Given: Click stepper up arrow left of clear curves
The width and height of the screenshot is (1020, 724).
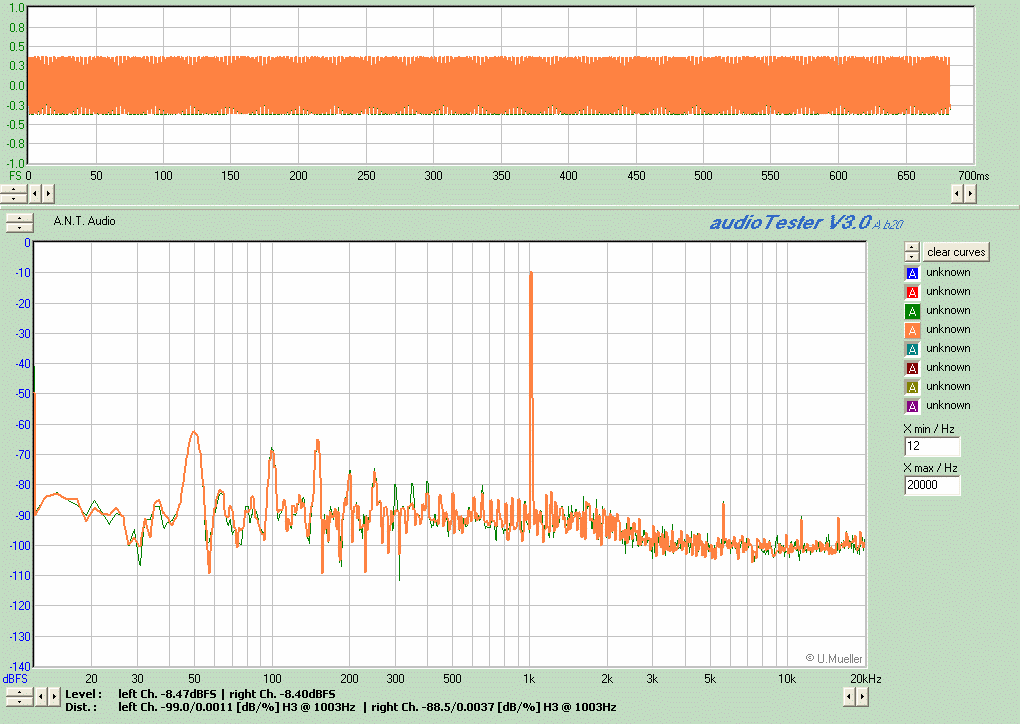Looking at the screenshot, I should [x=911, y=247].
